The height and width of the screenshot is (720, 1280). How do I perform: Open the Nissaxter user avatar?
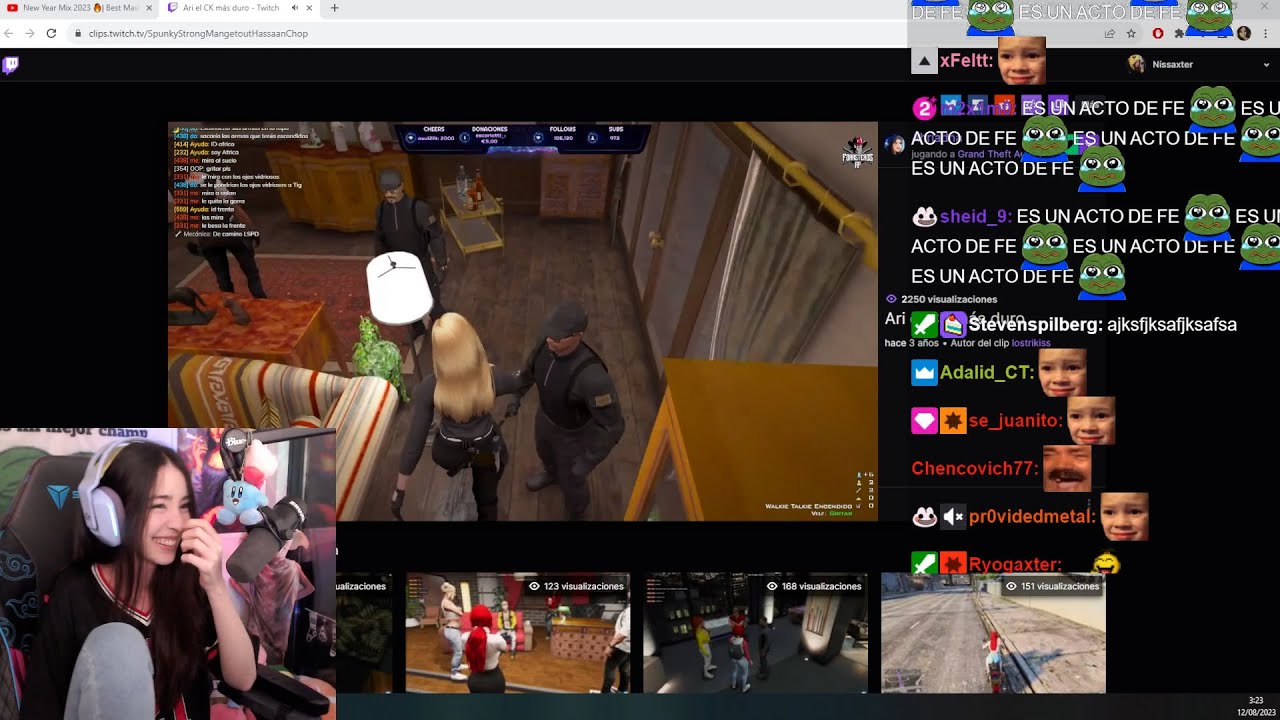(x=1136, y=64)
